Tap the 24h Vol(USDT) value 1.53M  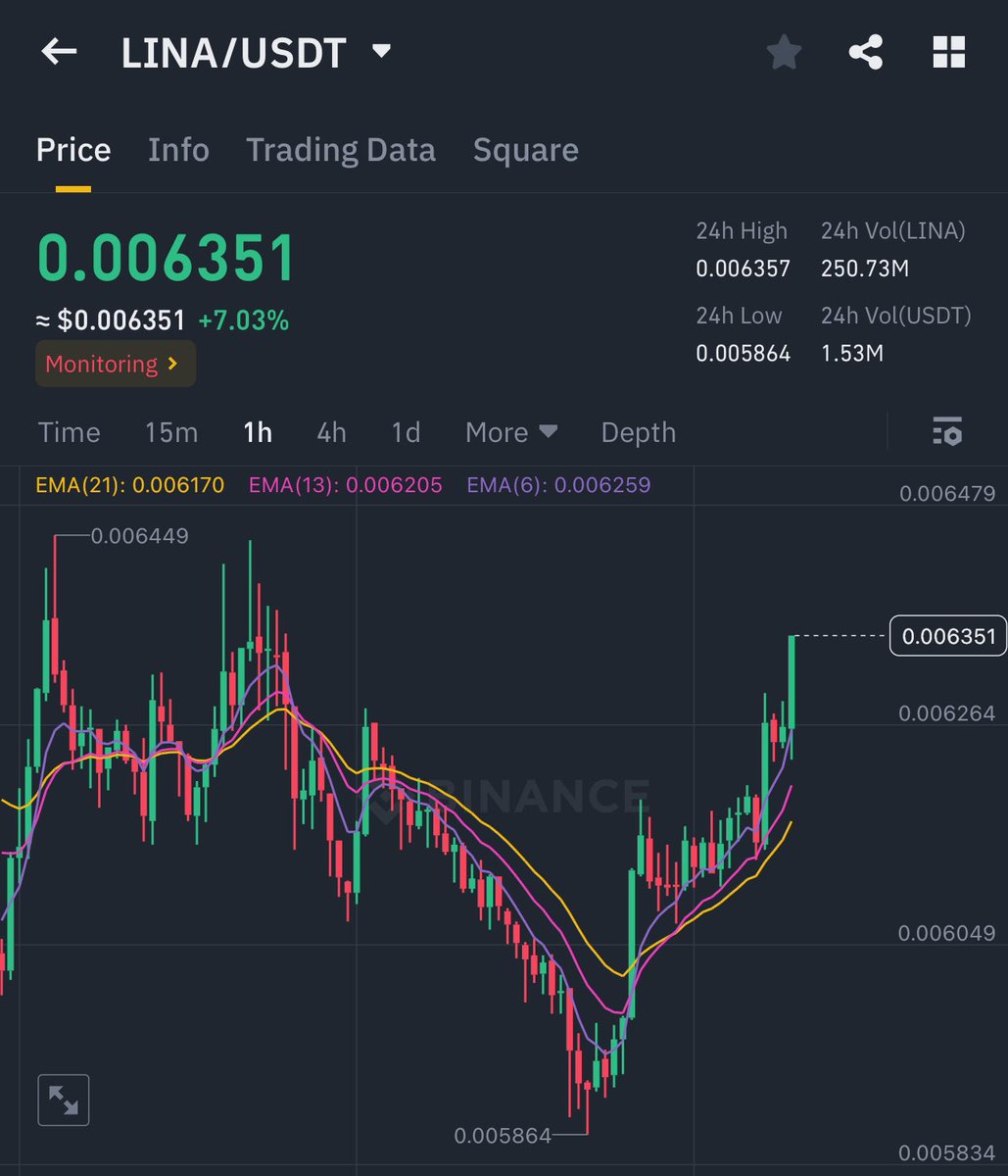pos(852,353)
